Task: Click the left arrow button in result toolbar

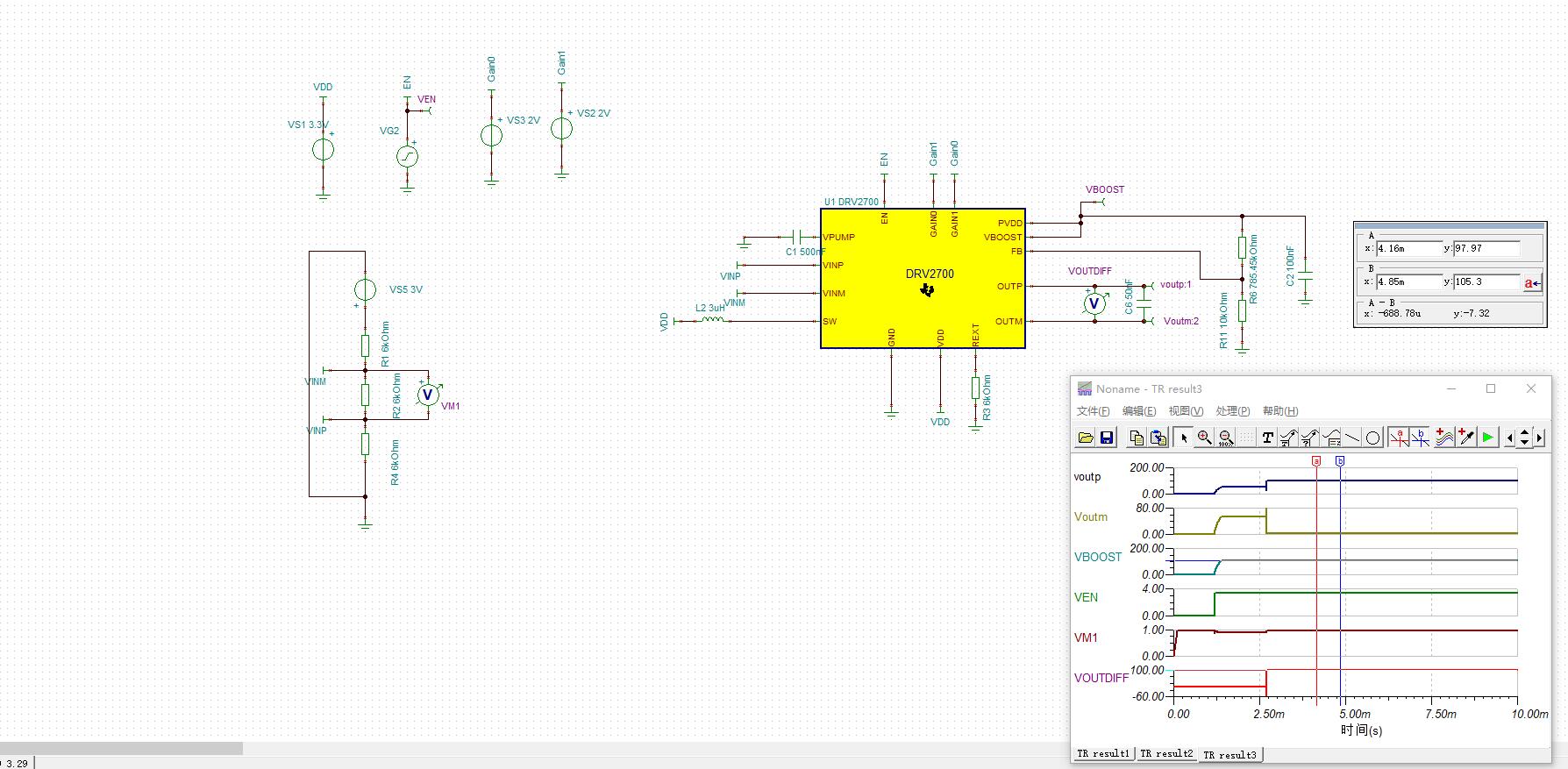Action: click(x=1509, y=438)
